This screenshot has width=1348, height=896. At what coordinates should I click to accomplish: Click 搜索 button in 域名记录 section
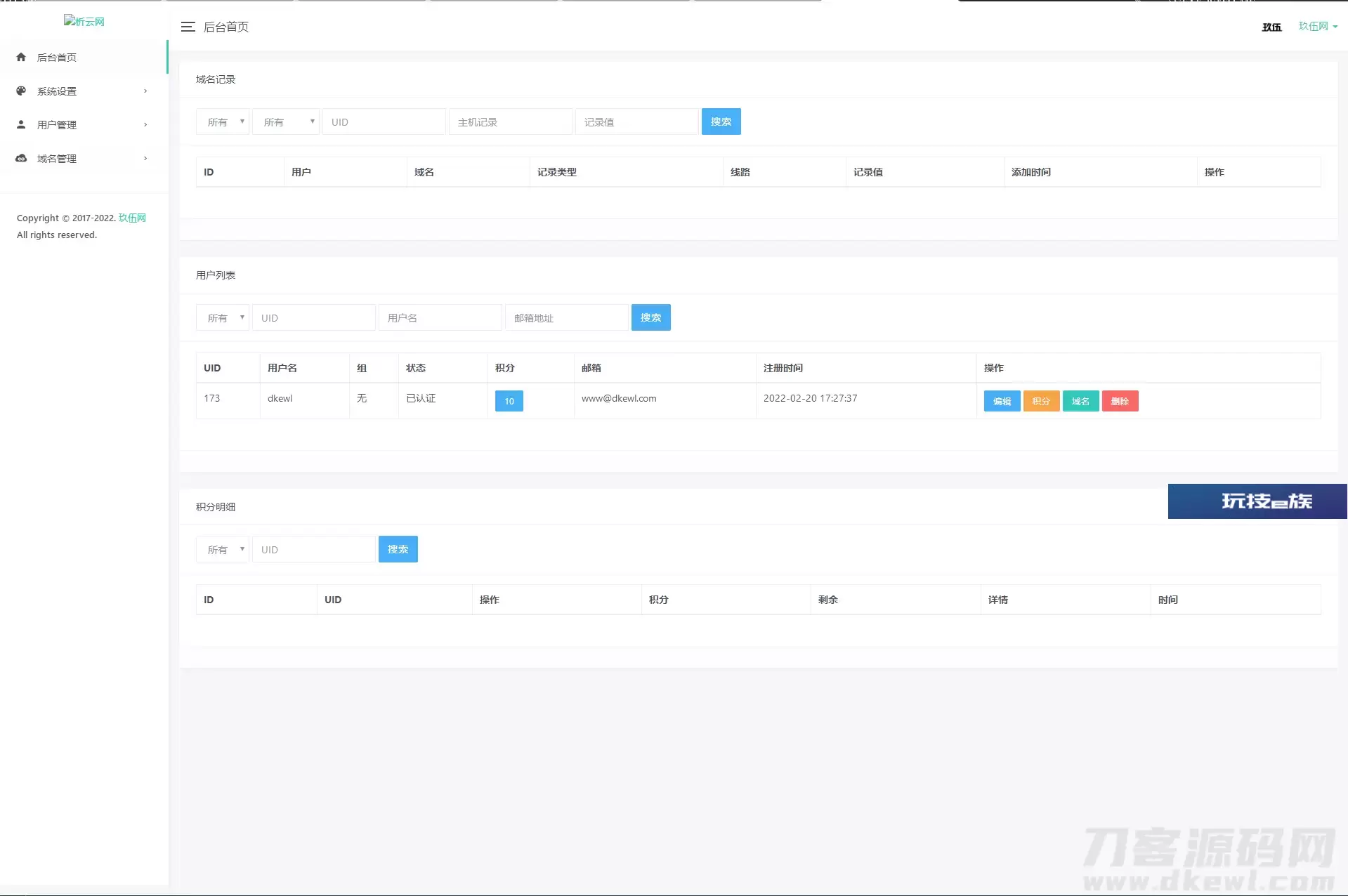click(721, 121)
